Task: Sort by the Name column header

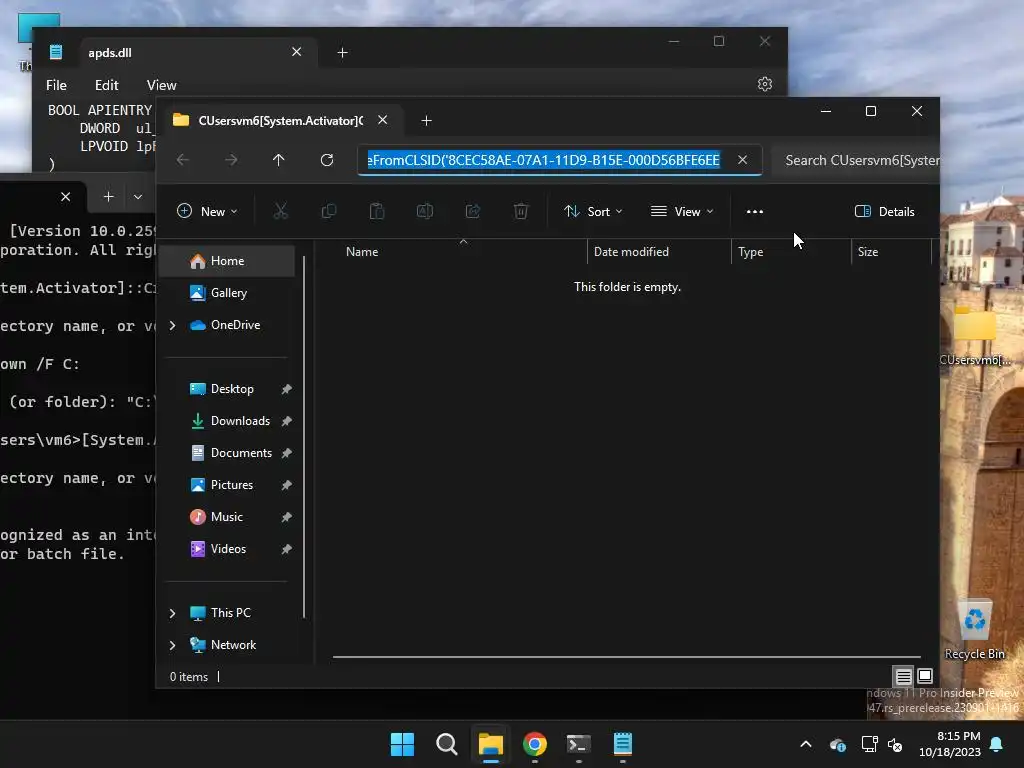Action: [x=463, y=251]
